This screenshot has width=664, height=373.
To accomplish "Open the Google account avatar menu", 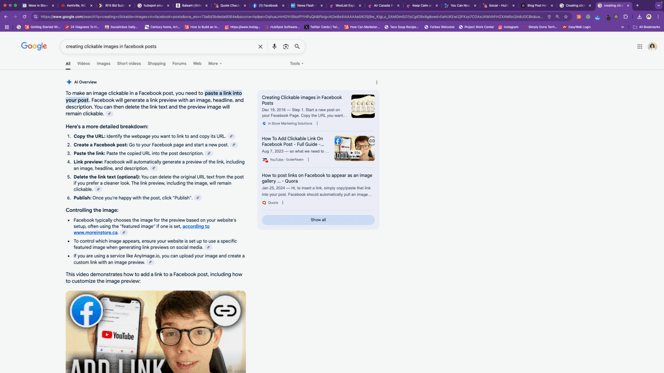I will click(652, 47).
